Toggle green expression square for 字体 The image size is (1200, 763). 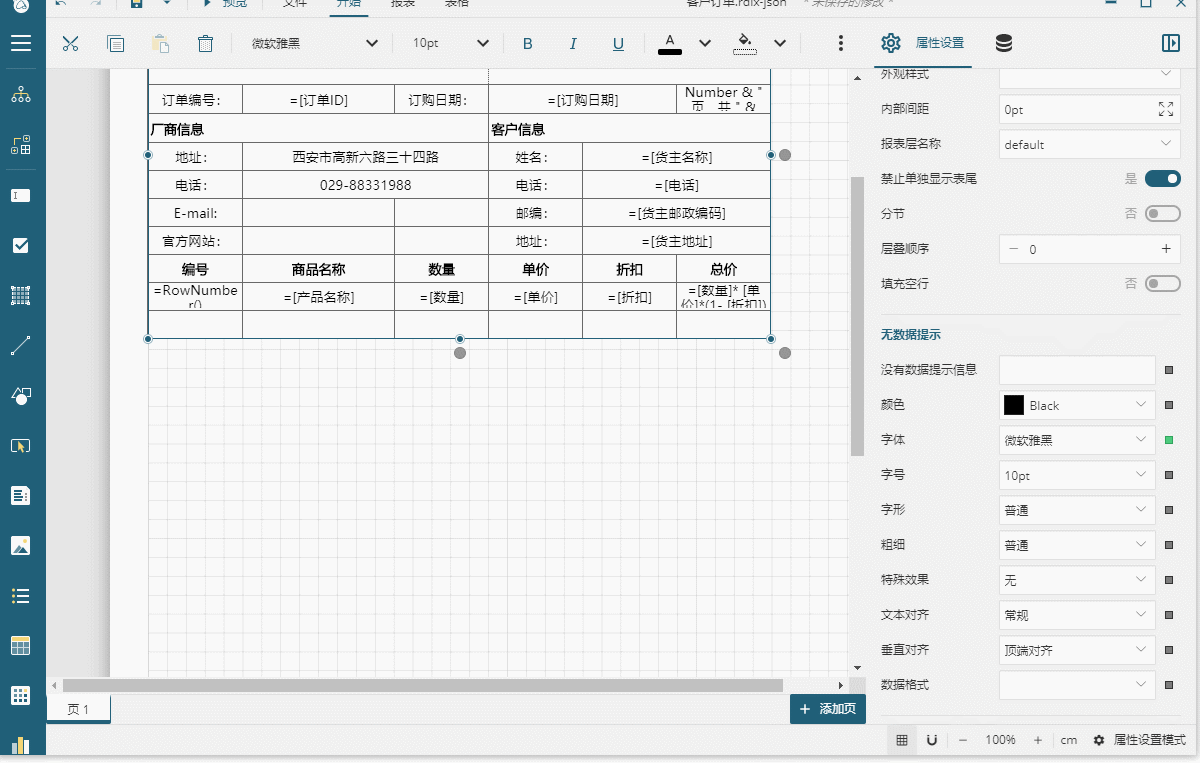click(1169, 440)
